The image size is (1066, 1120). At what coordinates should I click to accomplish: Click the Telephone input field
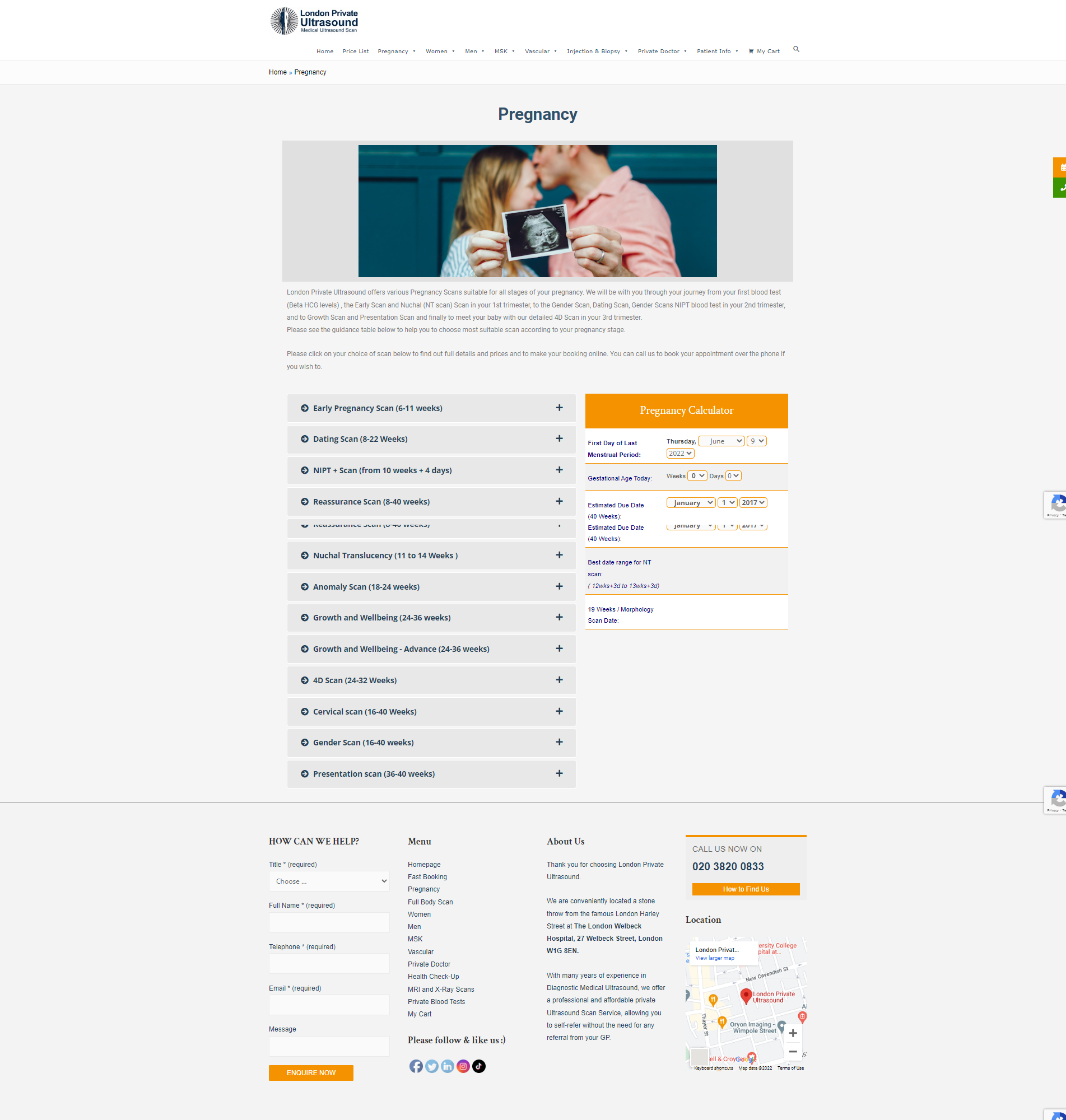pos(329,963)
